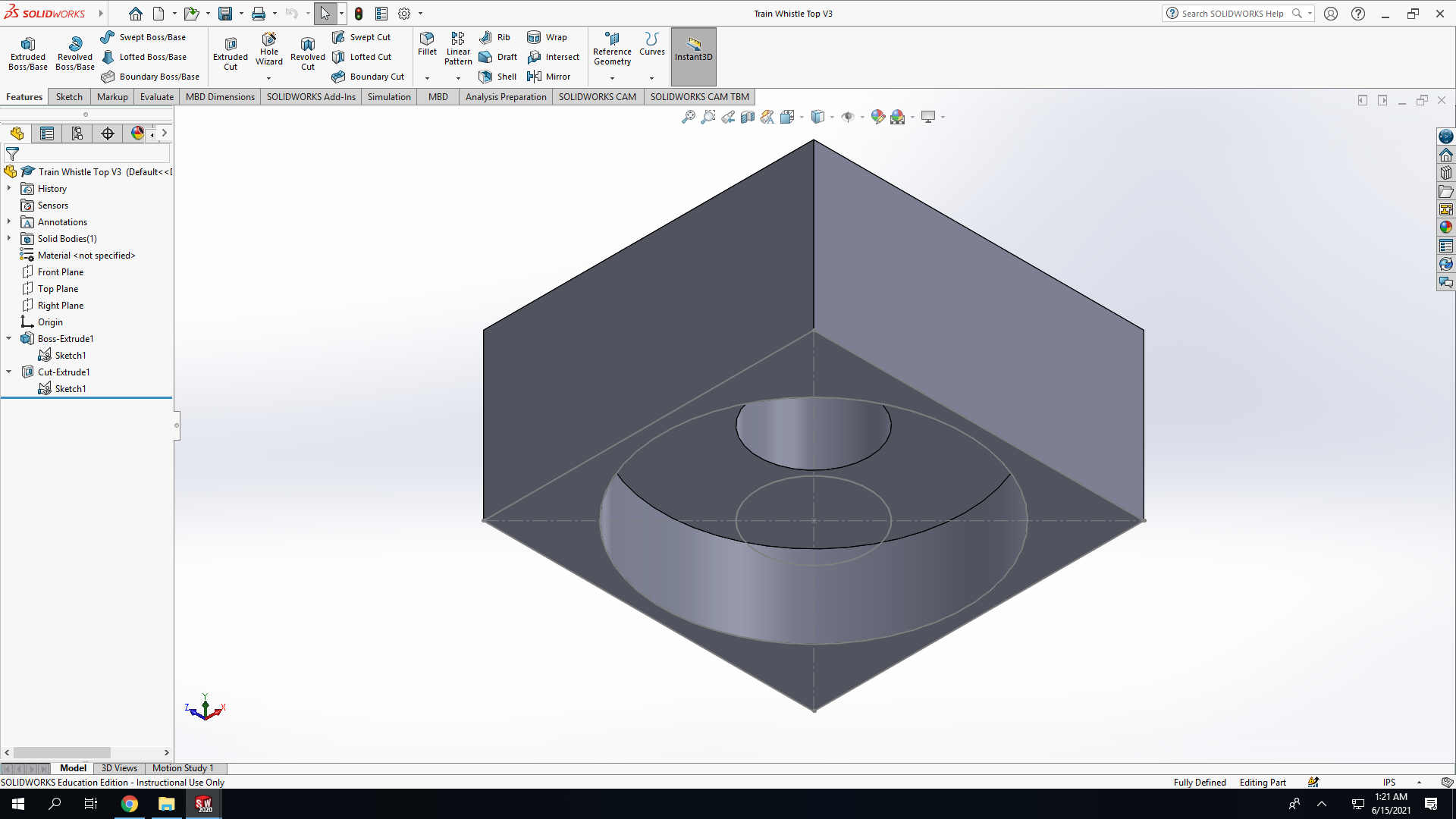Switch to the Sketch tab
This screenshot has width=1456, height=819.
click(x=69, y=96)
